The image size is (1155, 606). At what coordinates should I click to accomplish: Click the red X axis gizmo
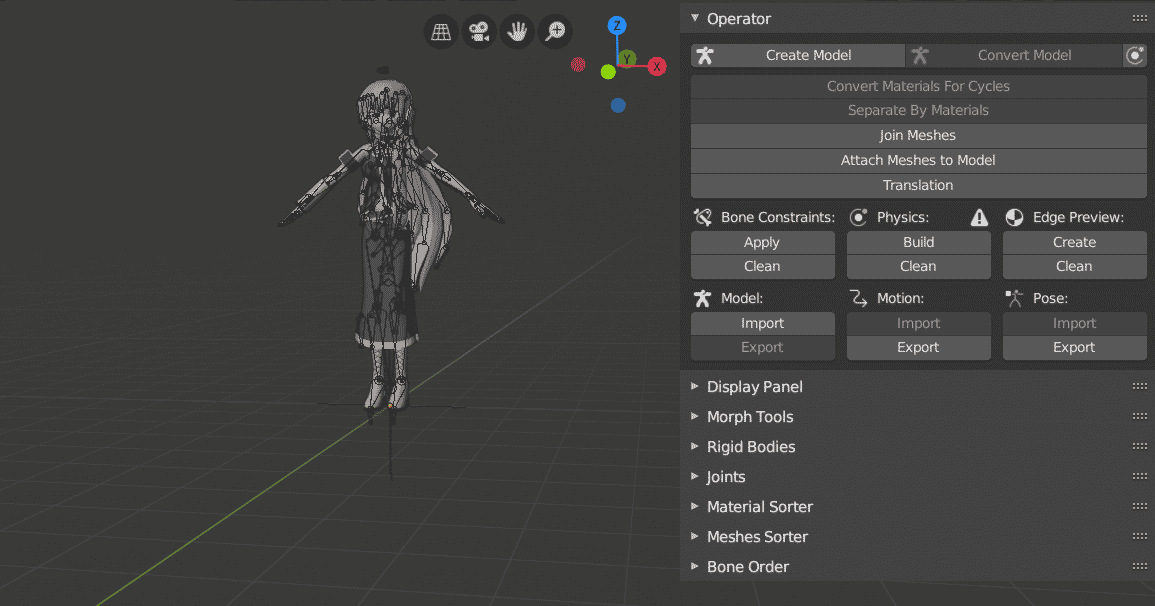point(656,66)
